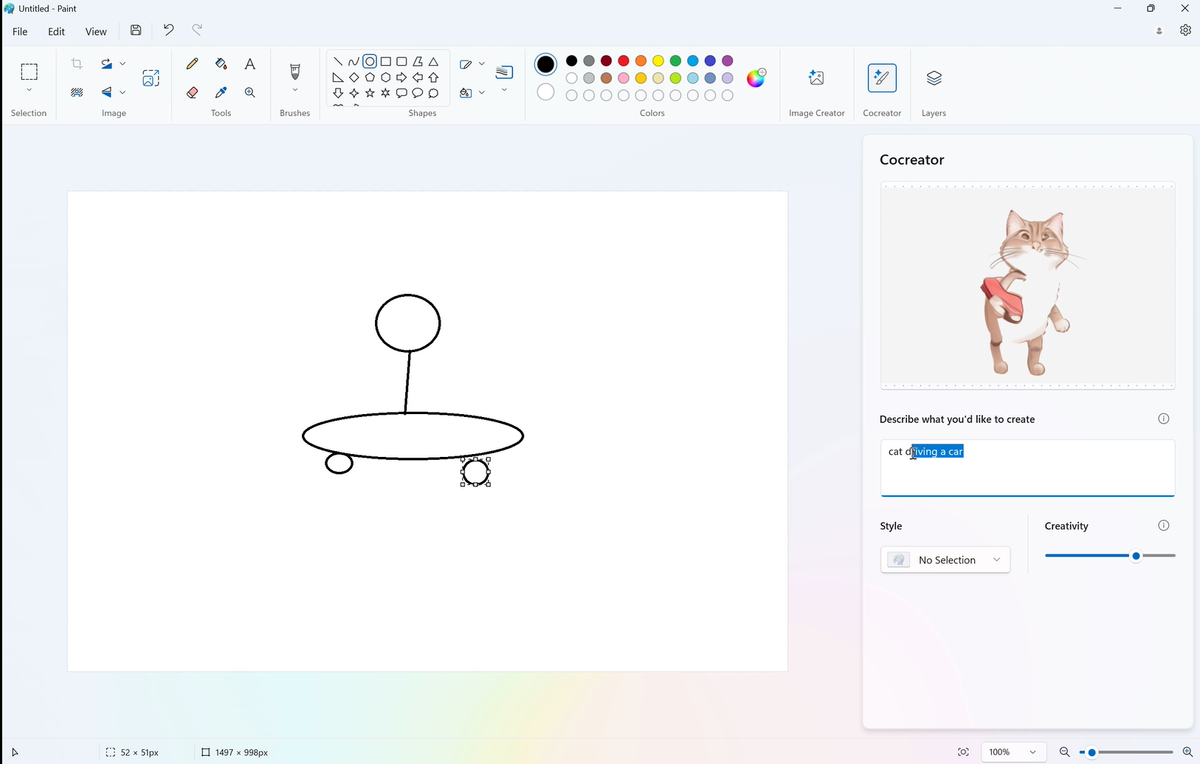
Task: Toggle the Cocreator panel button
Action: point(882,78)
